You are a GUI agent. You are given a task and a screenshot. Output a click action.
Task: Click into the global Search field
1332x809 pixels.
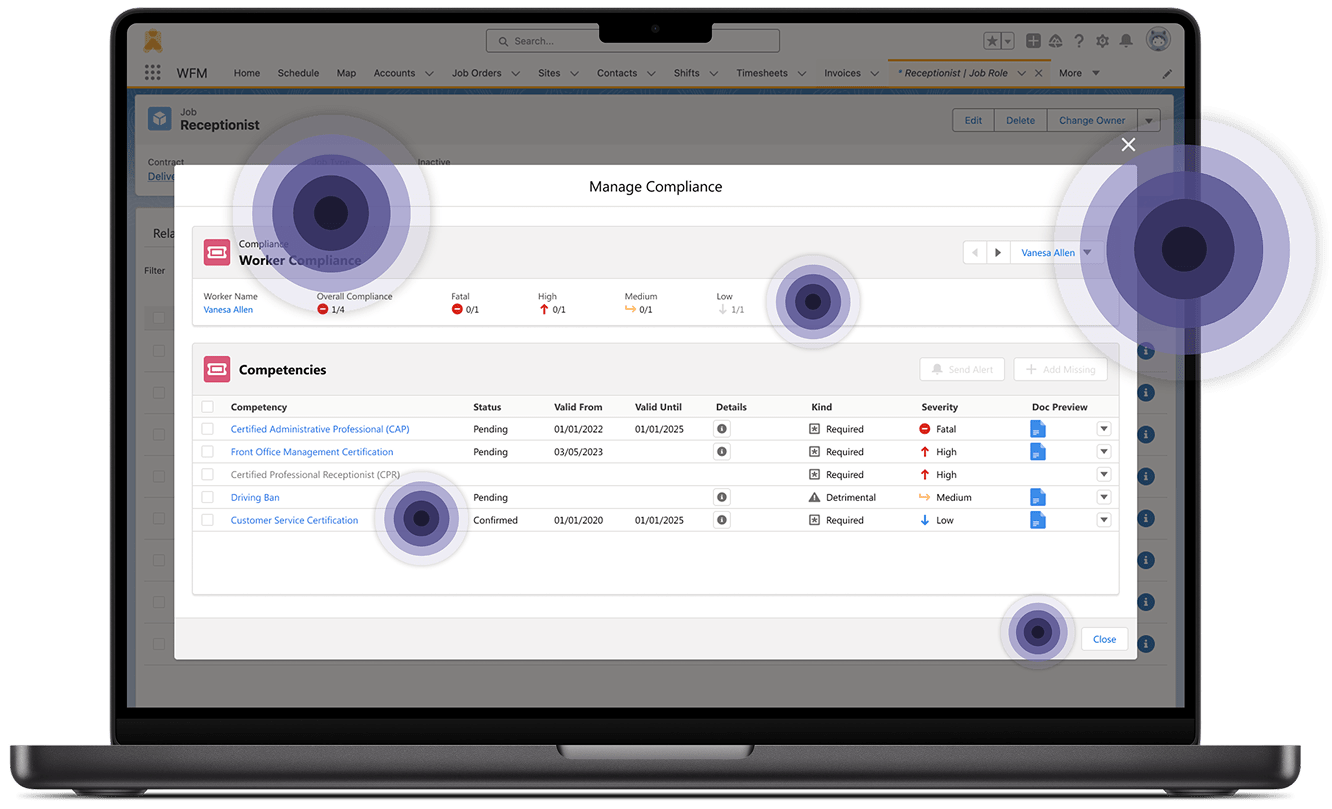pos(640,41)
